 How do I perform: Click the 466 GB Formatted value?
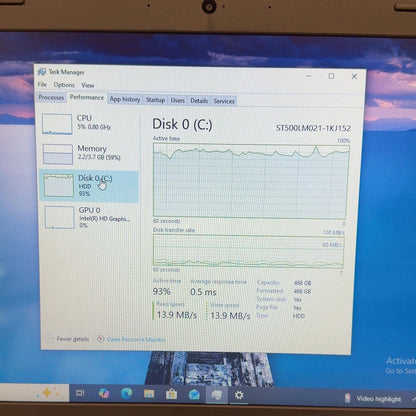[302, 291]
